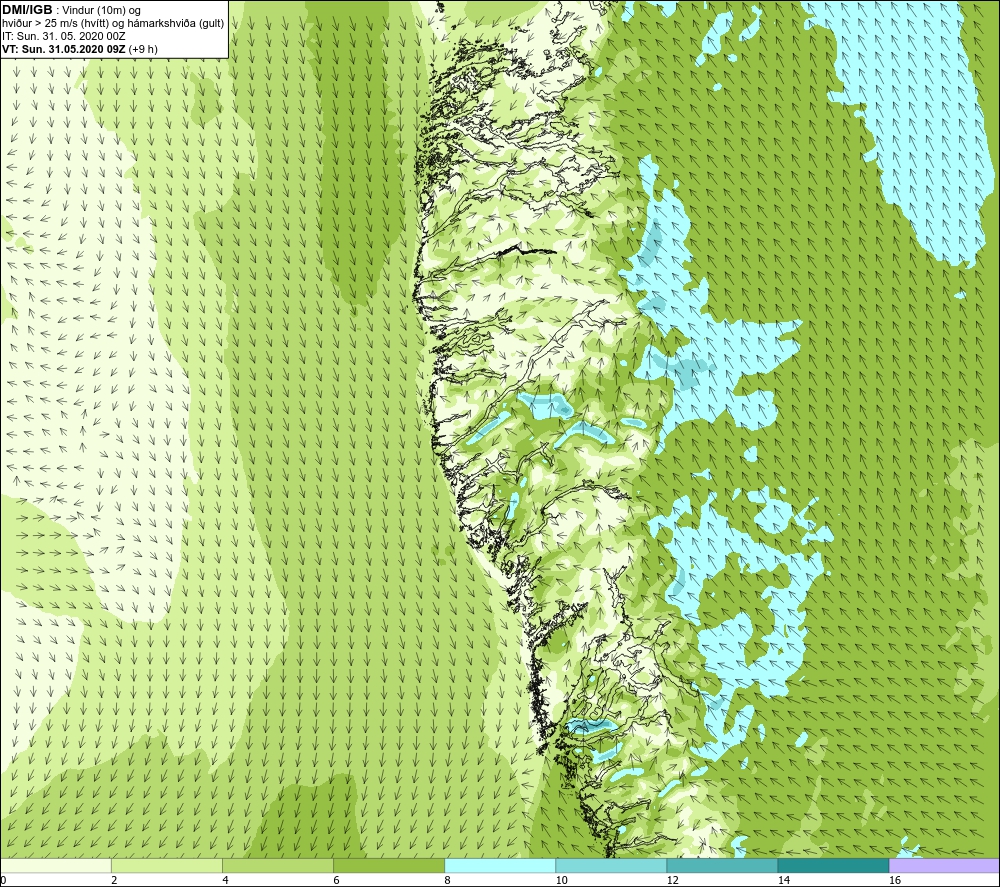Click the 6–8 m/s darker green legend swatch
1000x887 pixels.
(x=388, y=865)
